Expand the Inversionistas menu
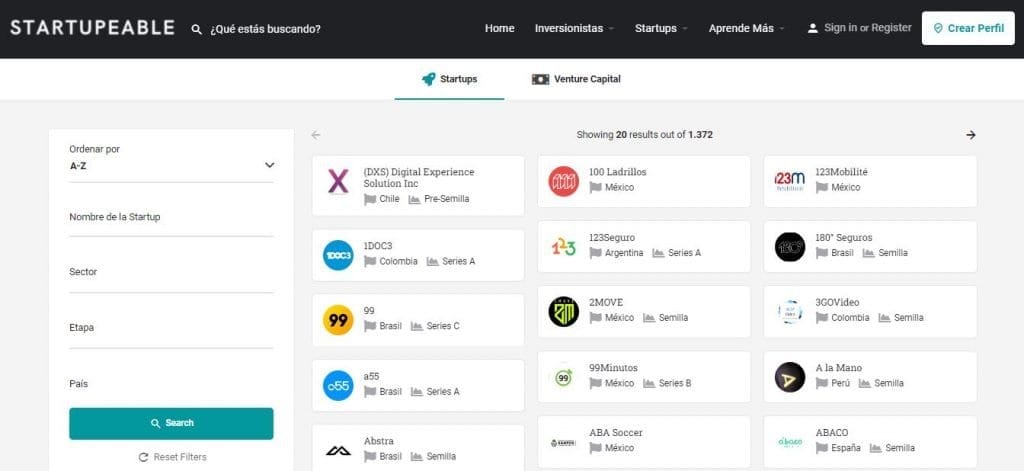Screen dimensions: 1024x471 click(574, 28)
